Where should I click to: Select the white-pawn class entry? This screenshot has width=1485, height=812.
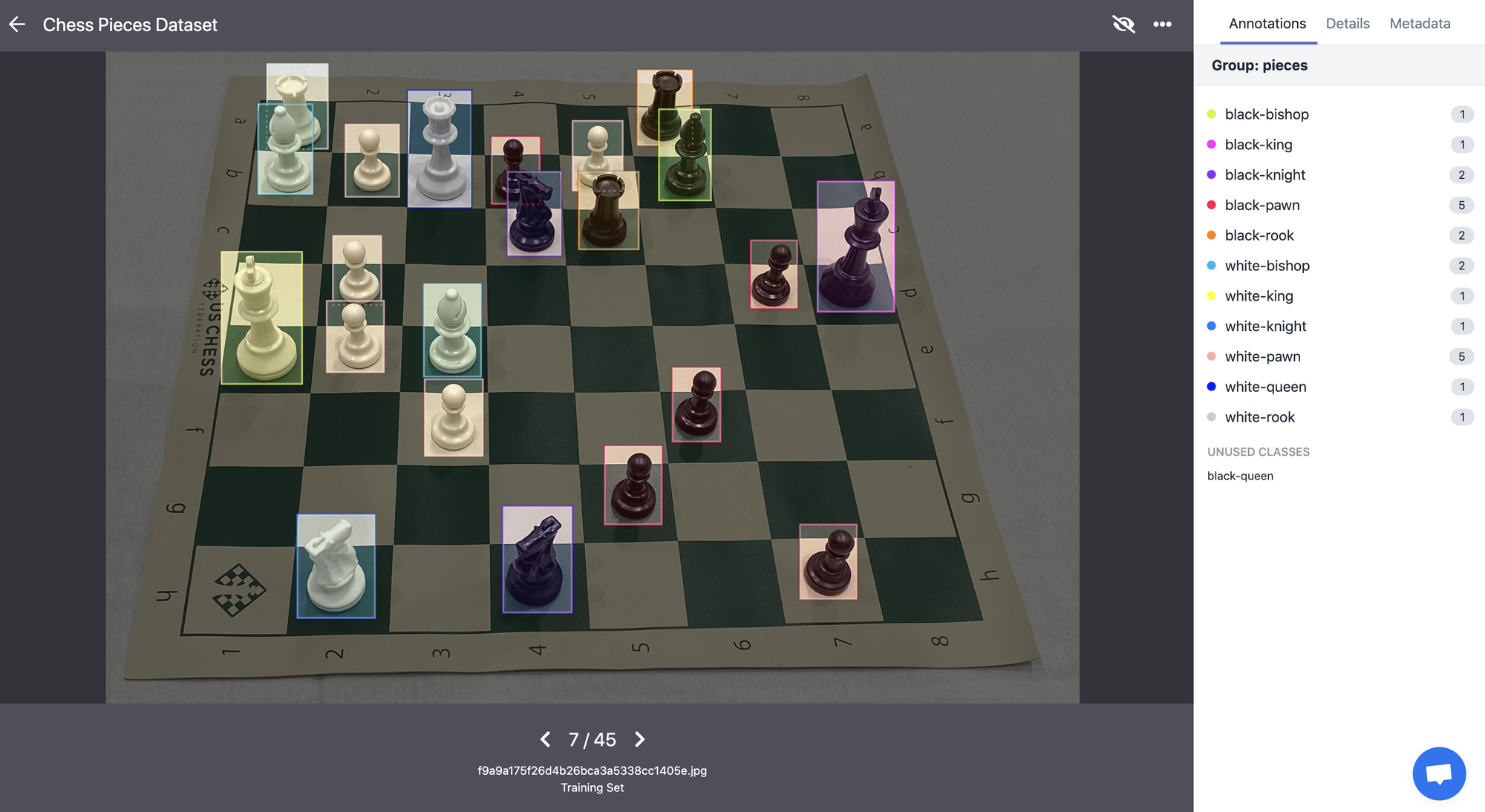pos(1262,356)
